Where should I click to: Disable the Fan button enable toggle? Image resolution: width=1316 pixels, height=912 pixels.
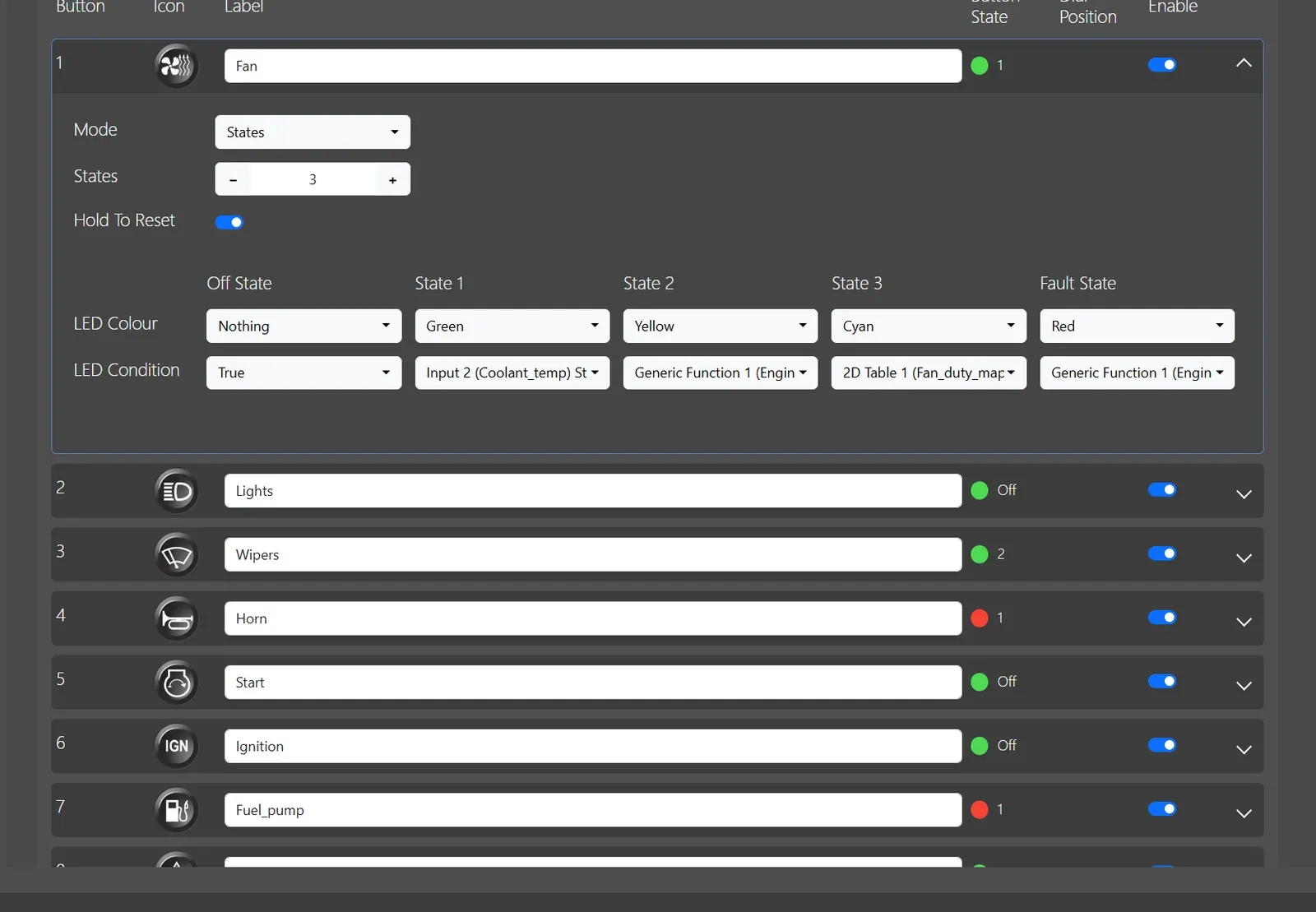click(1162, 65)
